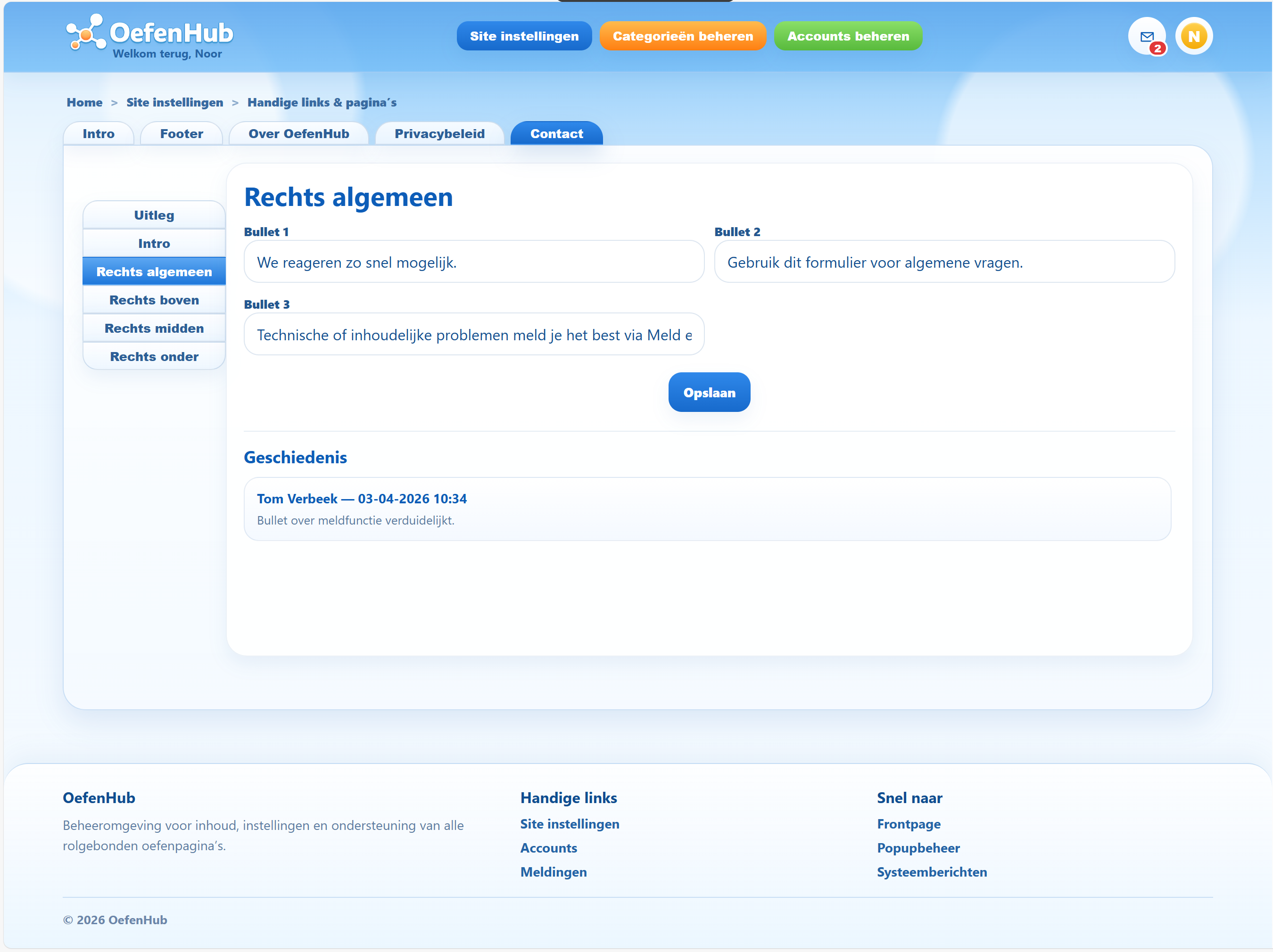Click the Snel naar footer heading
This screenshot has width=1273, height=952.
[x=909, y=798]
